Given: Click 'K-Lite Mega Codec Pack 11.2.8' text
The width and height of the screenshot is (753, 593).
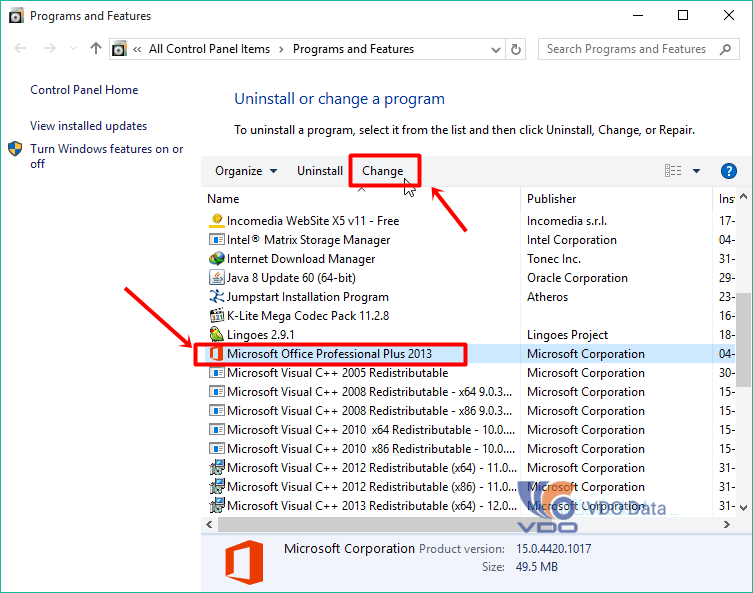Looking at the screenshot, I should (x=308, y=316).
